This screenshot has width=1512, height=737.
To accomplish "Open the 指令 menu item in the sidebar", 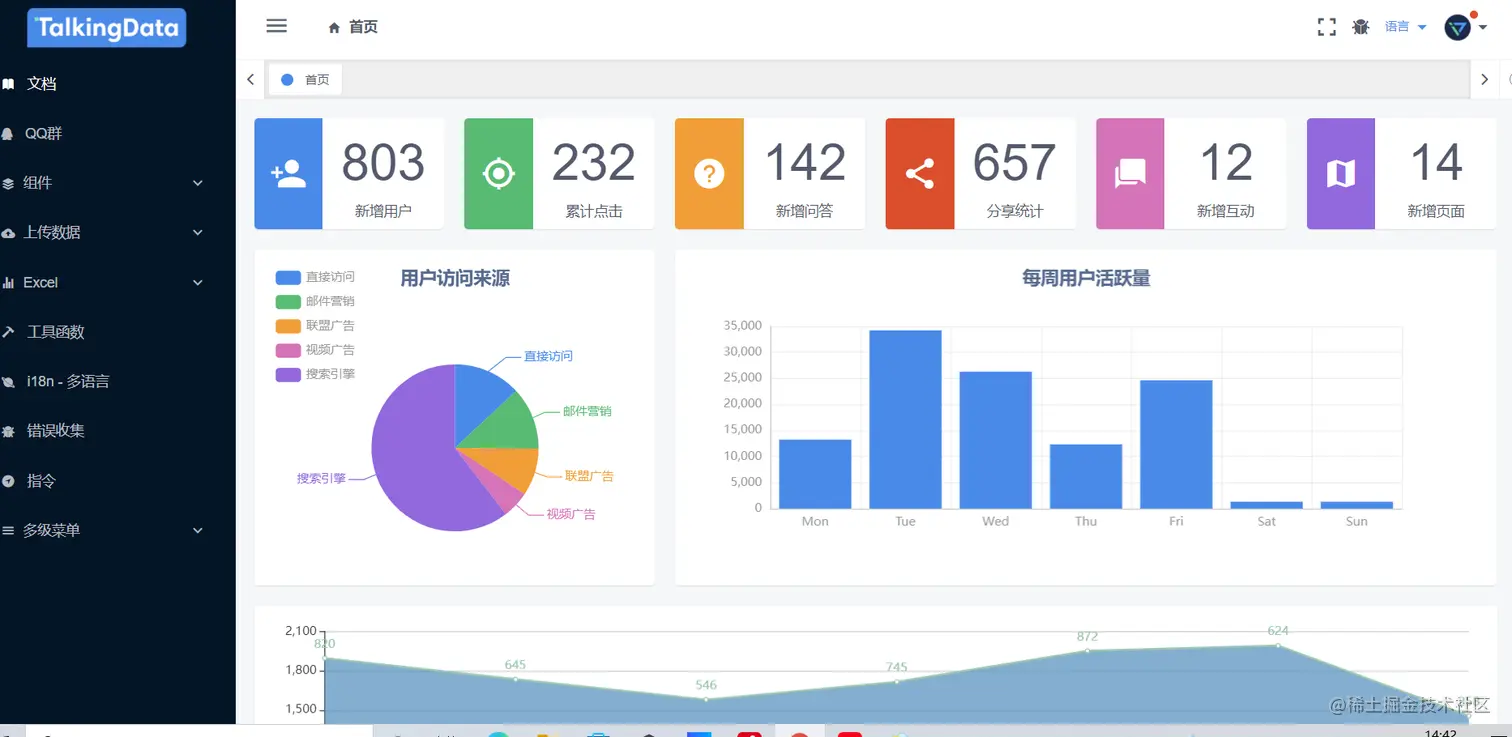I will pyautogui.click(x=41, y=481).
